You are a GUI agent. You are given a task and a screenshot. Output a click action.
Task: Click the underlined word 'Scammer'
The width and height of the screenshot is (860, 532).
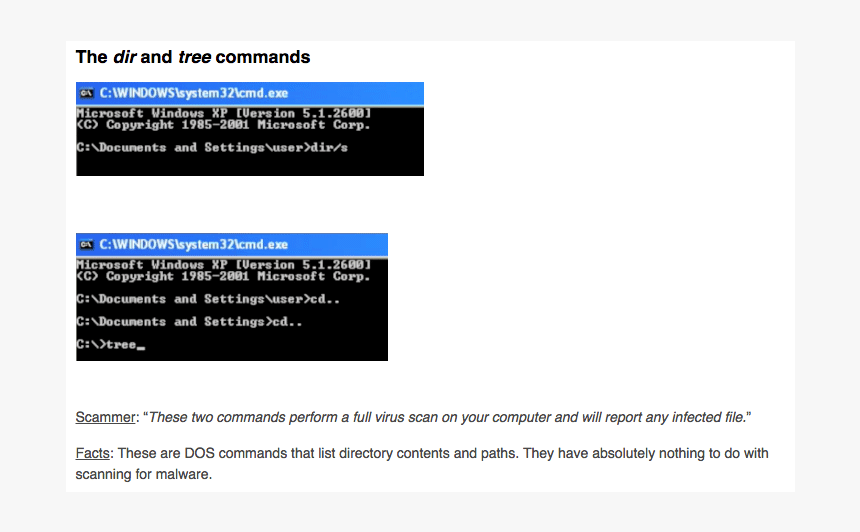pos(105,417)
